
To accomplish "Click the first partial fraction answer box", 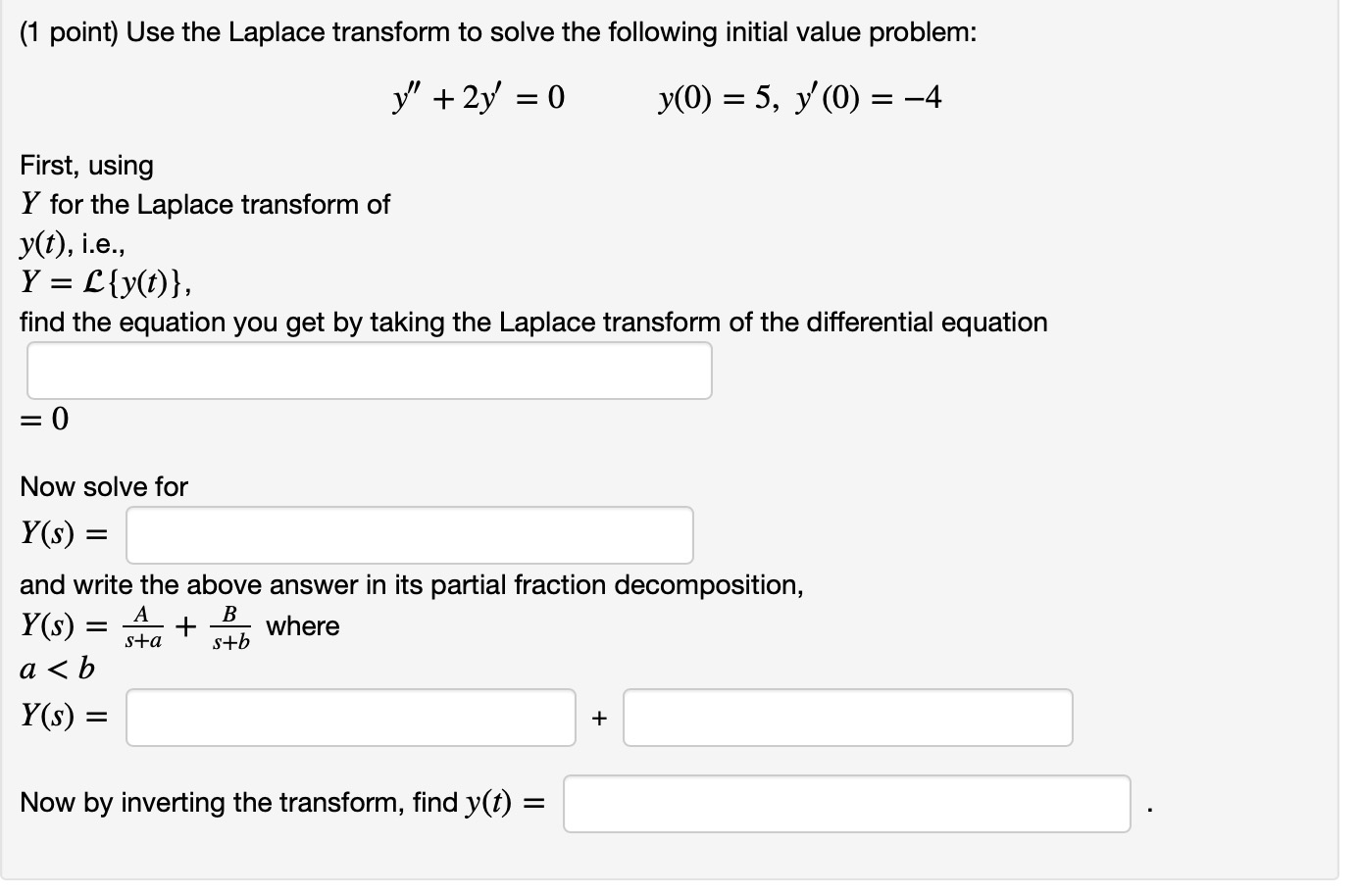I will point(350,718).
